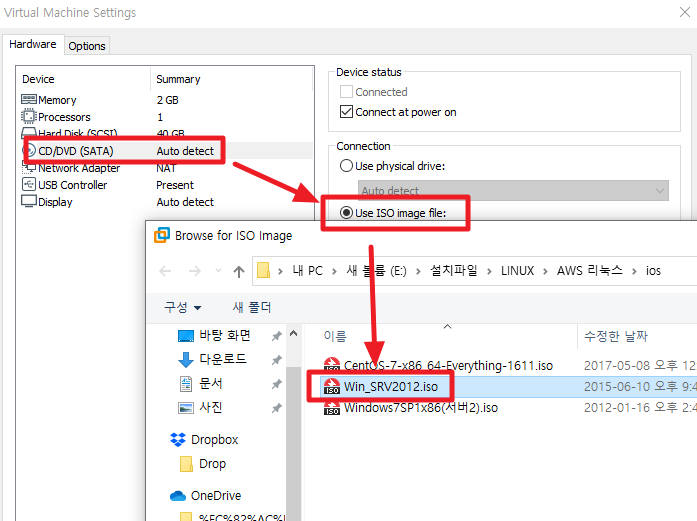Select Windows7SP1x86(서버2).iso file
The image size is (697, 521).
tap(421, 408)
